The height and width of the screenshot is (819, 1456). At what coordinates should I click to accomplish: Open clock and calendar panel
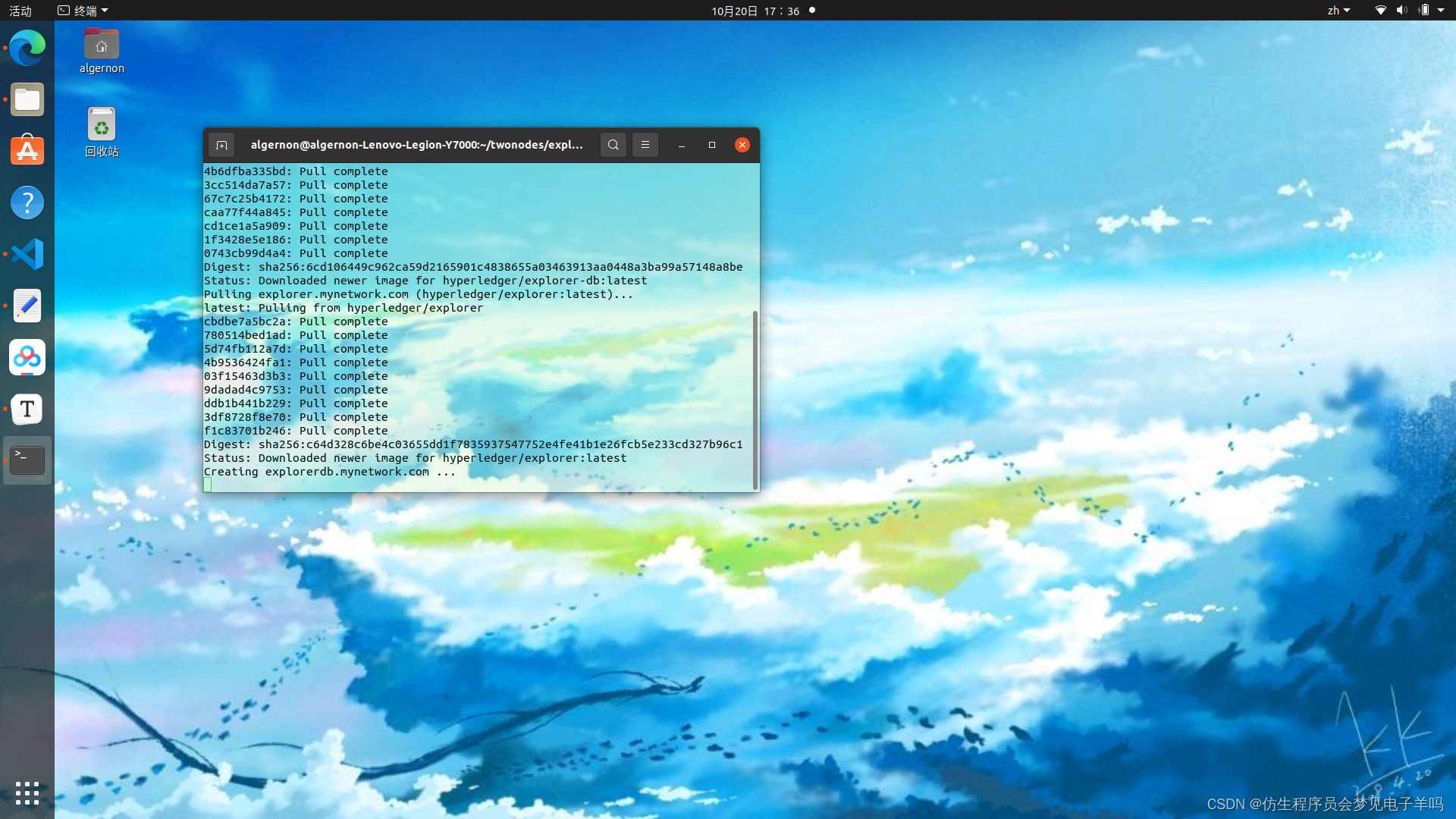tap(755, 11)
